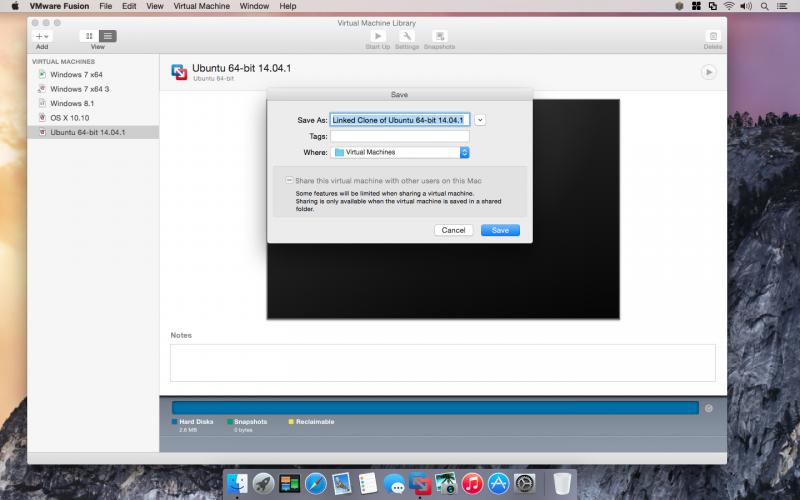800x500 pixels.
Task: Open Spotlight search
Action: (764, 6)
